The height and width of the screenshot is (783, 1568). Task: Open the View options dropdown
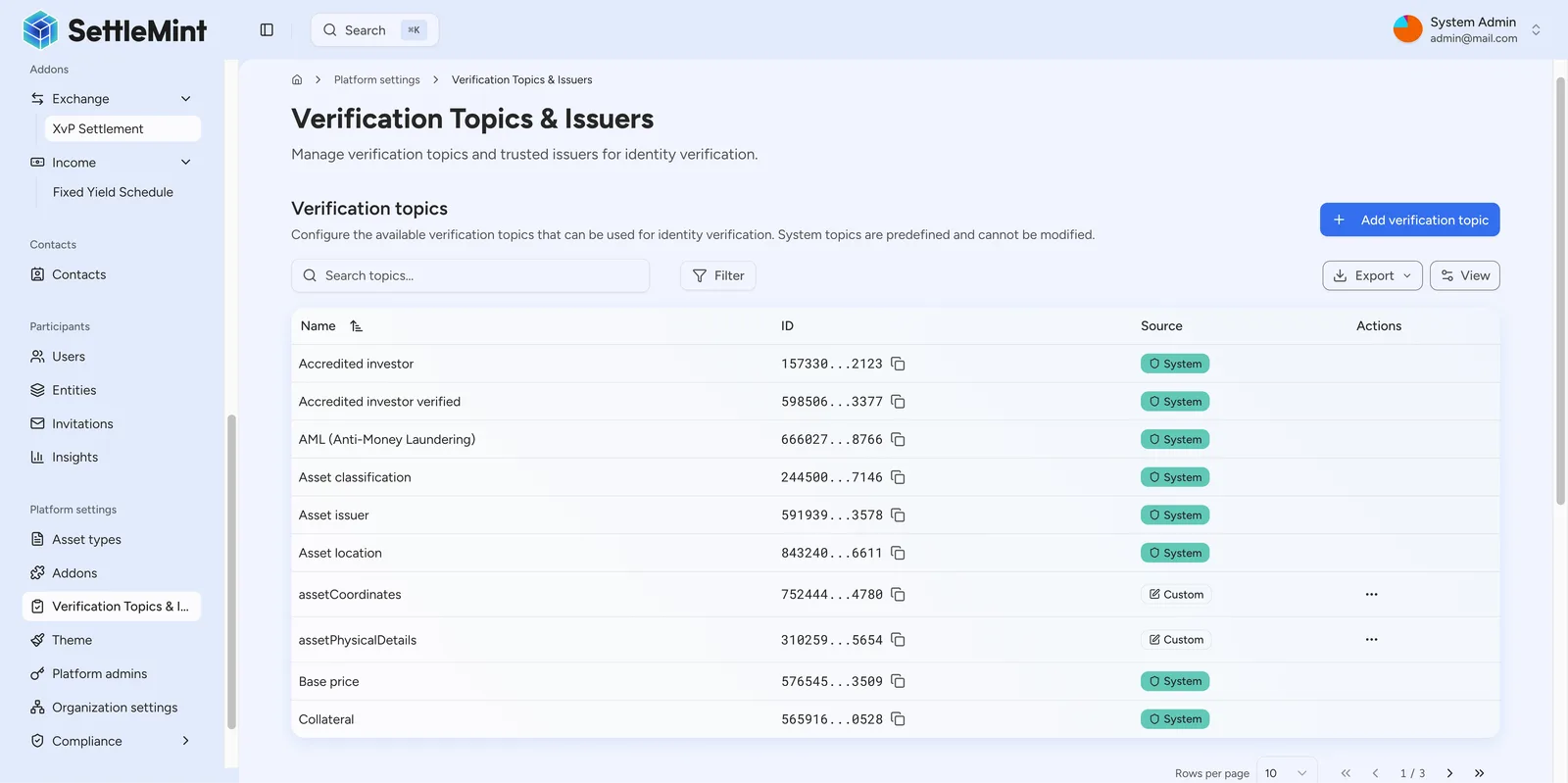click(1465, 275)
